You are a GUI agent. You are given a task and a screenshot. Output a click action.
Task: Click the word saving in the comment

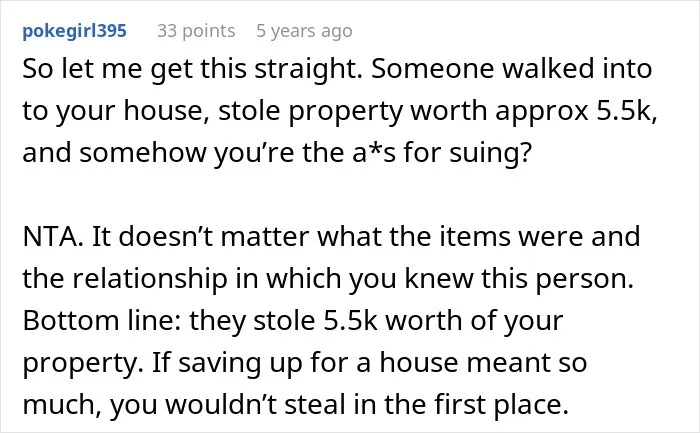tap(219, 363)
